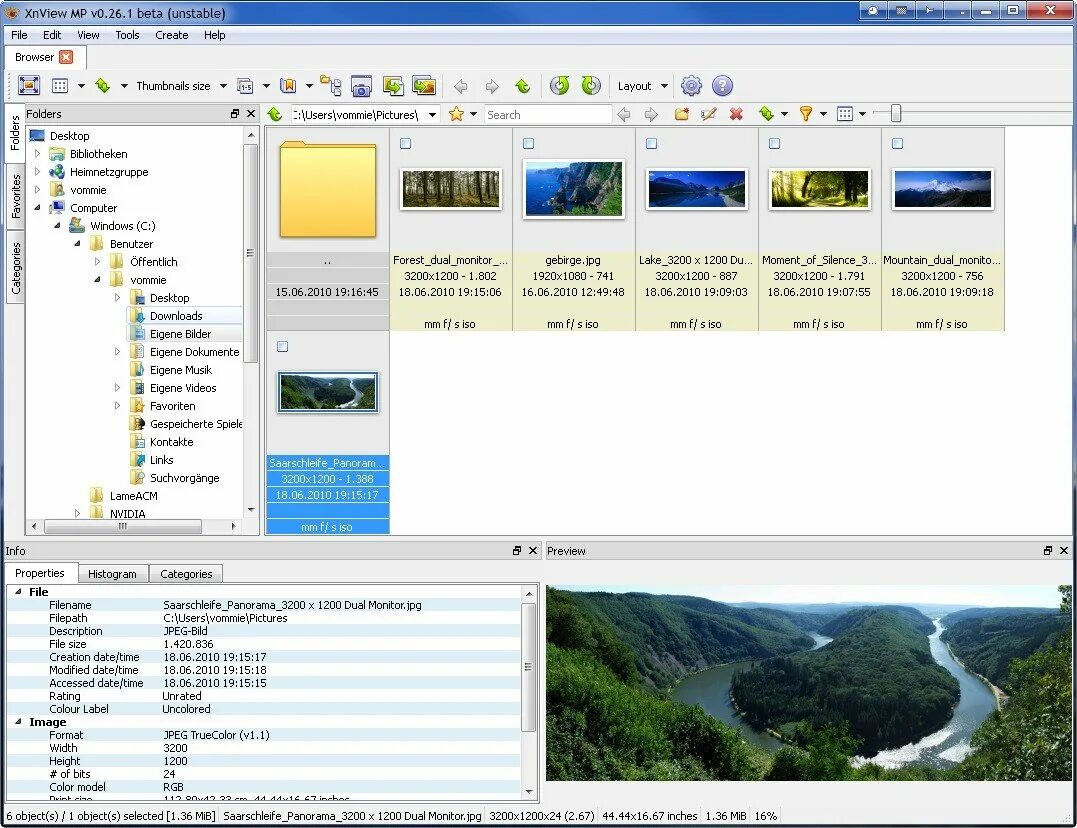
Task: Close the Preview panel
Action: (x=1064, y=550)
